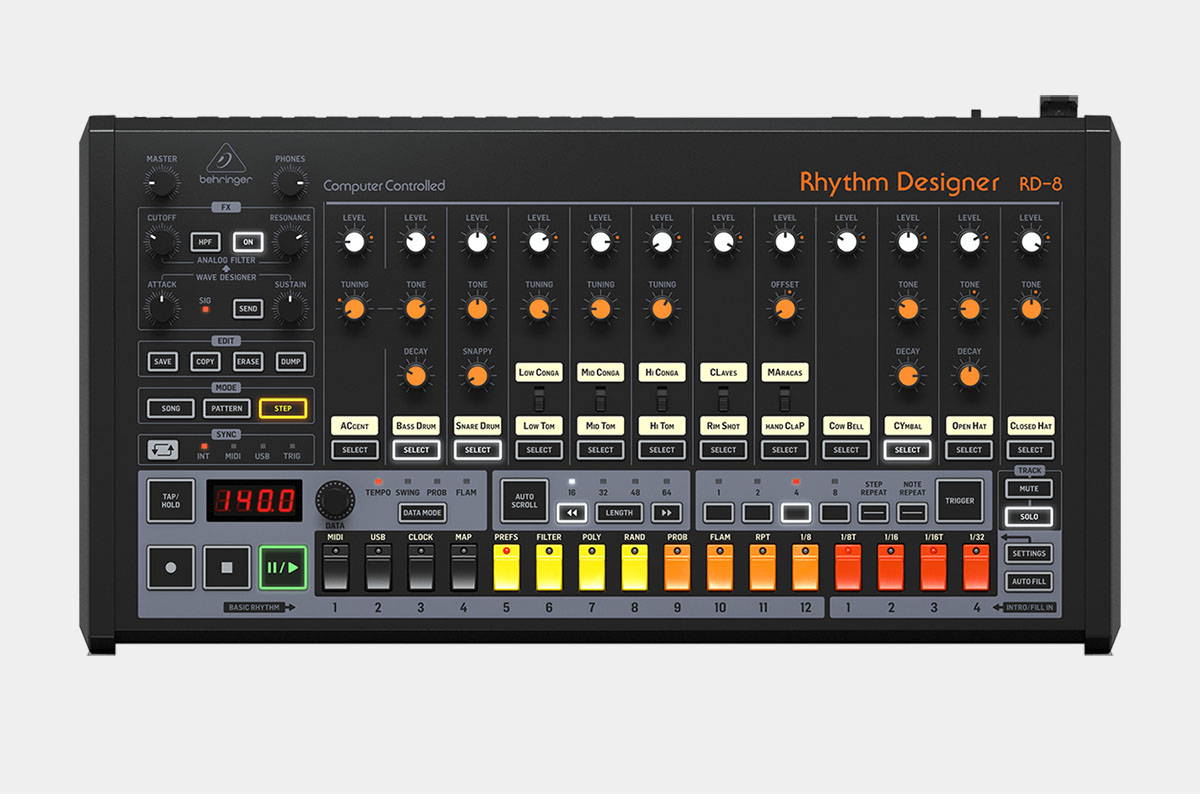Click the red 1/32 step key
The height and width of the screenshot is (794, 1200).
click(976, 566)
